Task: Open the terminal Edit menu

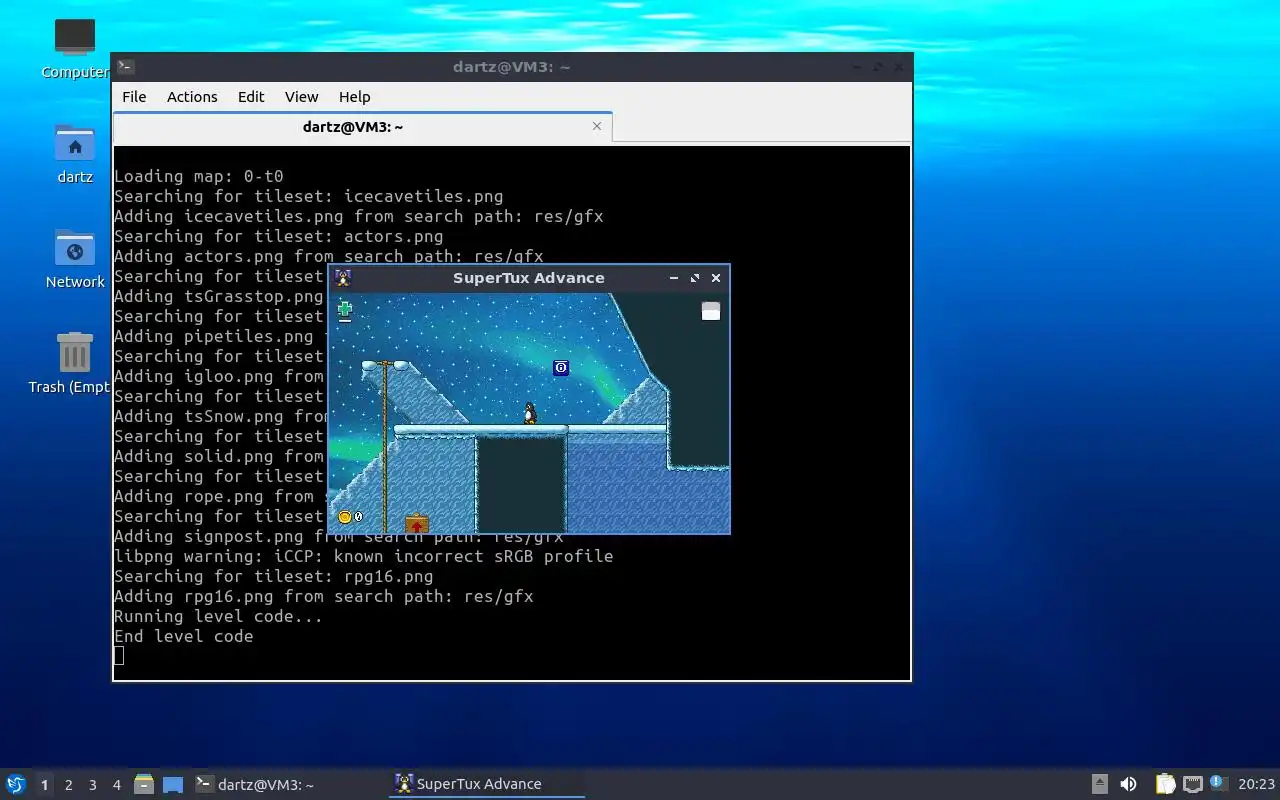Action: (251, 97)
